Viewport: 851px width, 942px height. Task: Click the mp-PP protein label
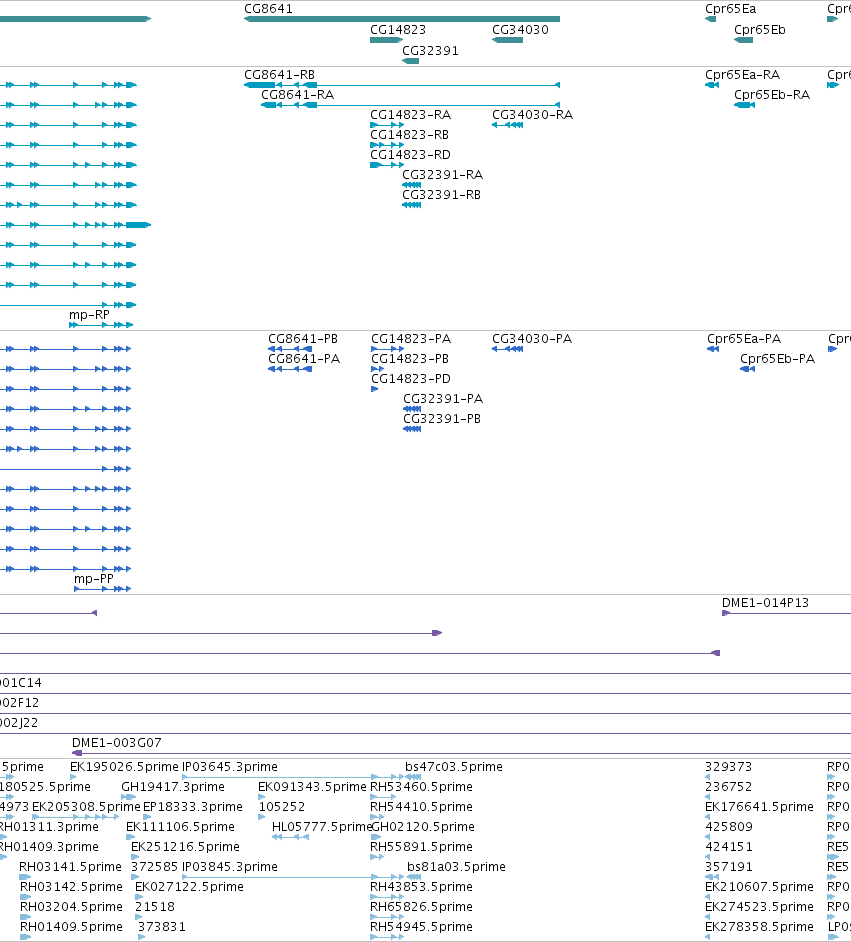click(x=94, y=579)
